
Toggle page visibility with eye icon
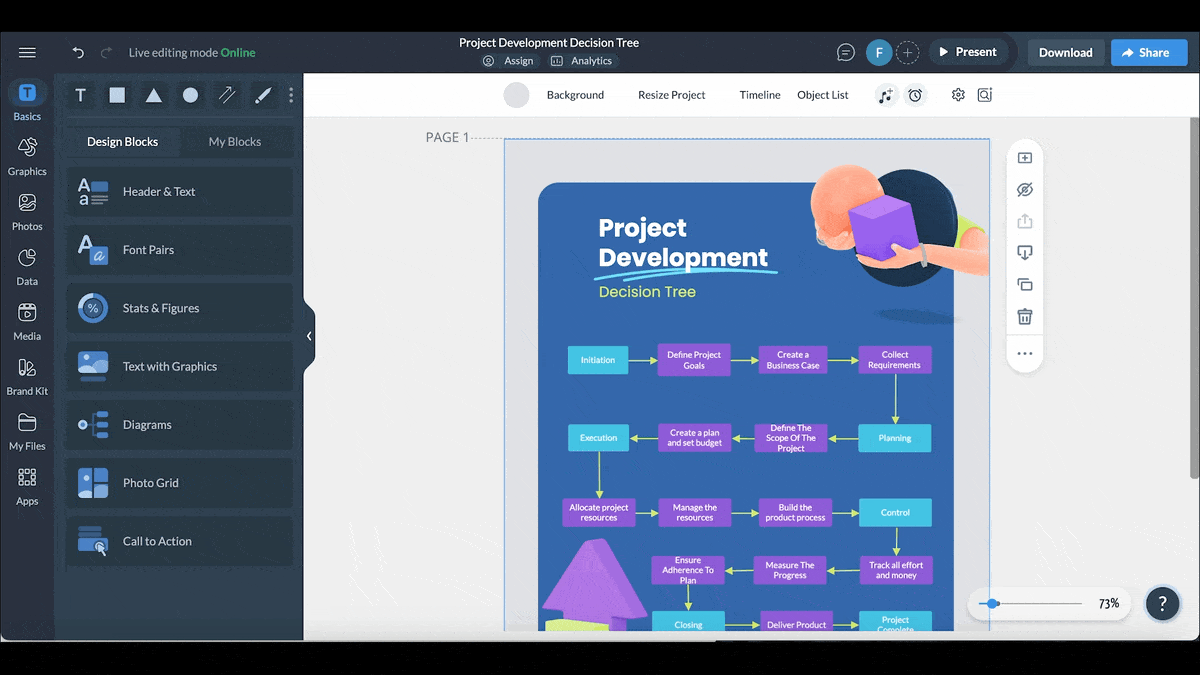click(1024, 190)
